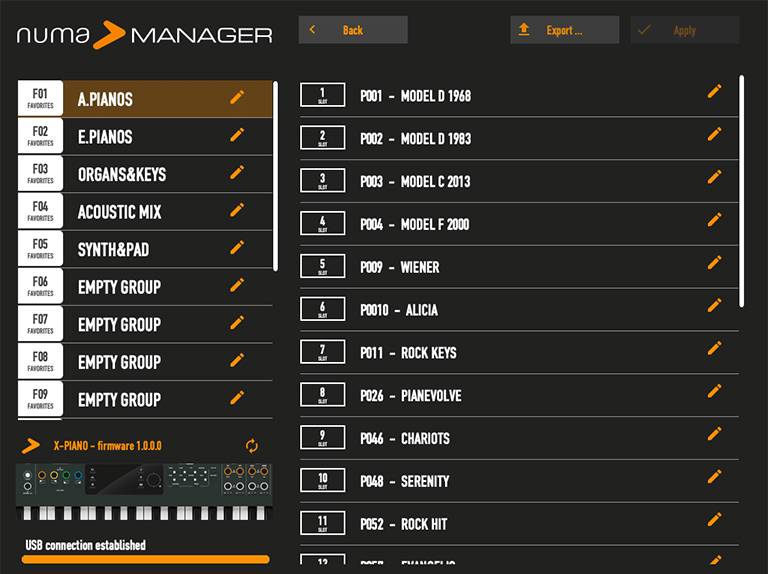The image size is (768, 574).
Task: Click the ORGANS&KEYS edit pencil
Action: coord(237,172)
